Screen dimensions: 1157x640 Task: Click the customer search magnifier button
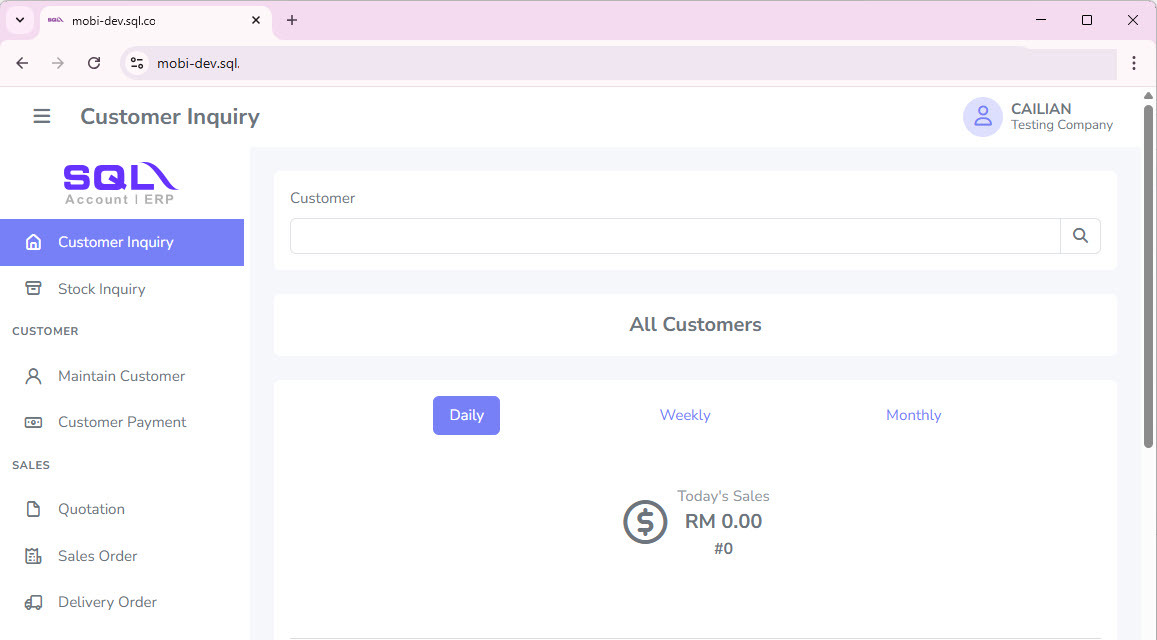(1080, 236)
